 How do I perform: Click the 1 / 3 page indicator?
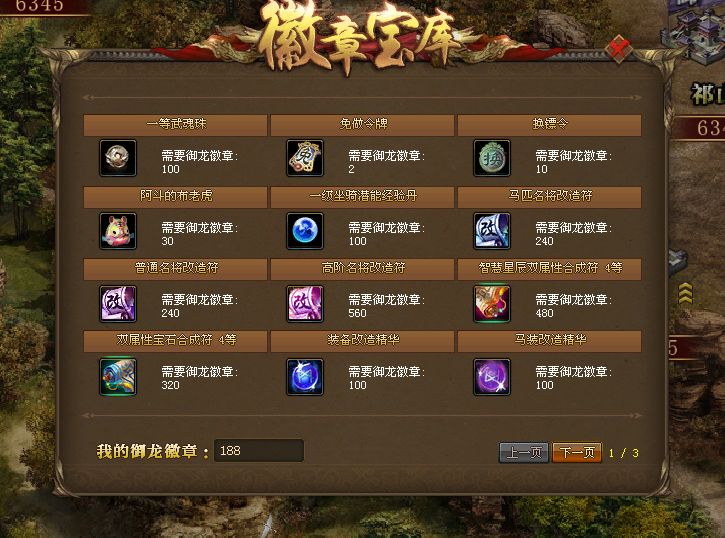click(x=623, y=453)
